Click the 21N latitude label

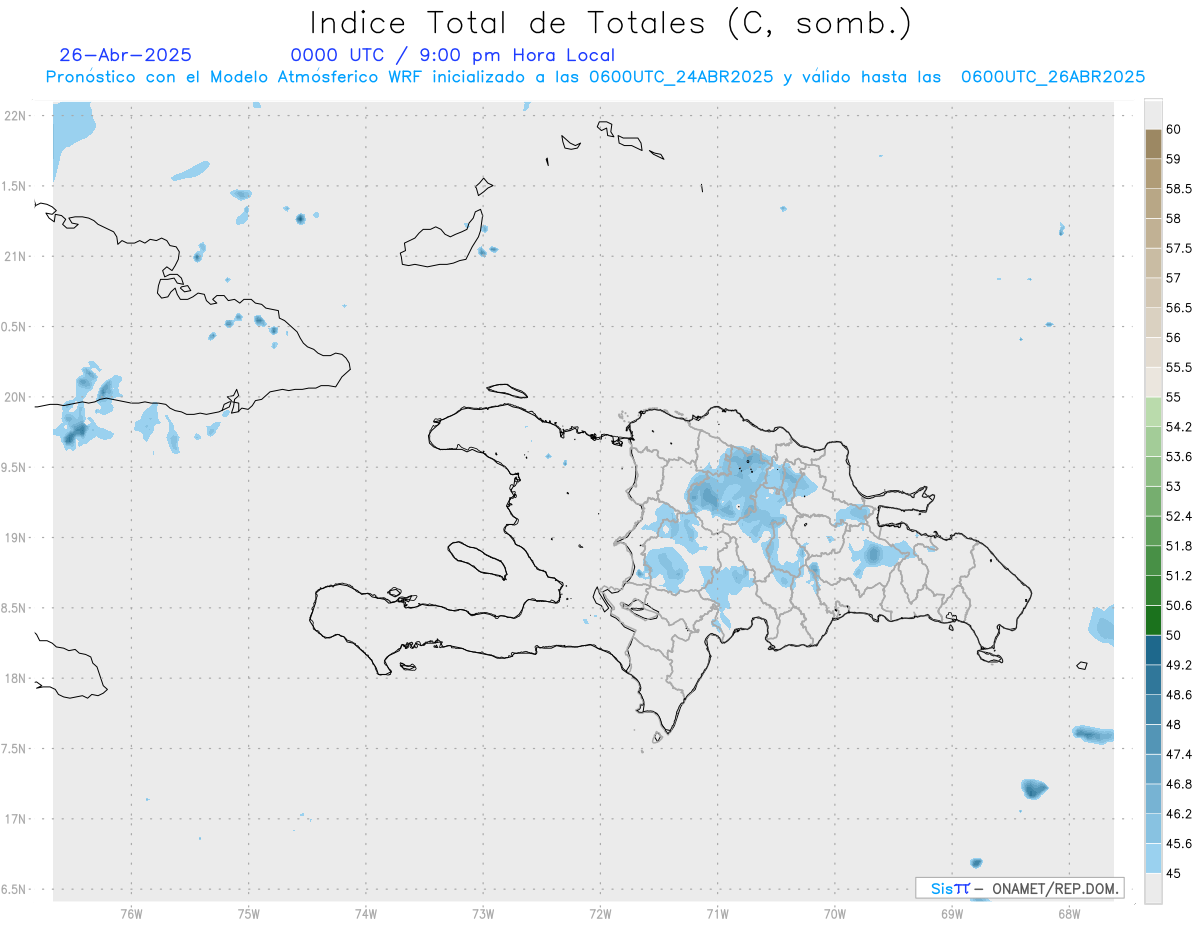15,257
